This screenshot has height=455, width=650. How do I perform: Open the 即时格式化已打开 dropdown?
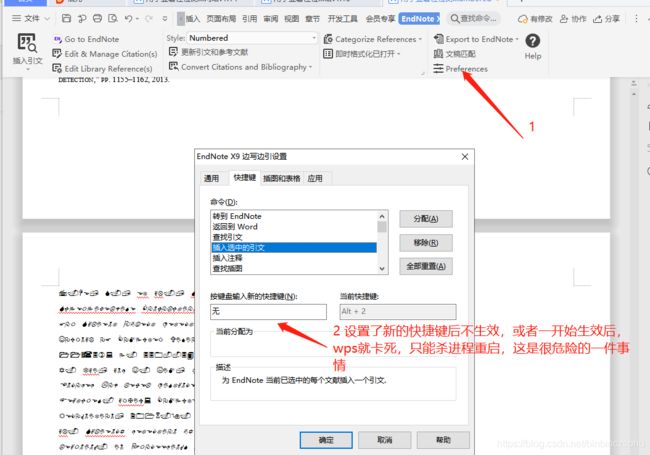point(362,54)
